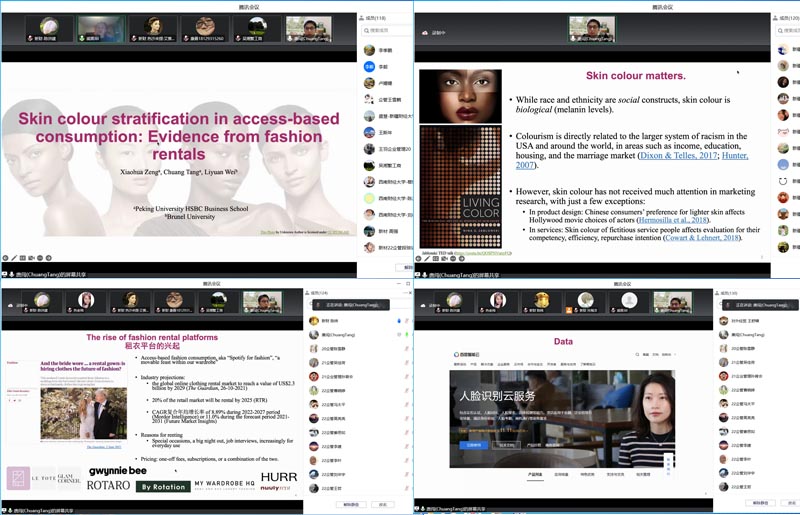Open the 产品特色 tab on Baidu page

coord(535,474)
